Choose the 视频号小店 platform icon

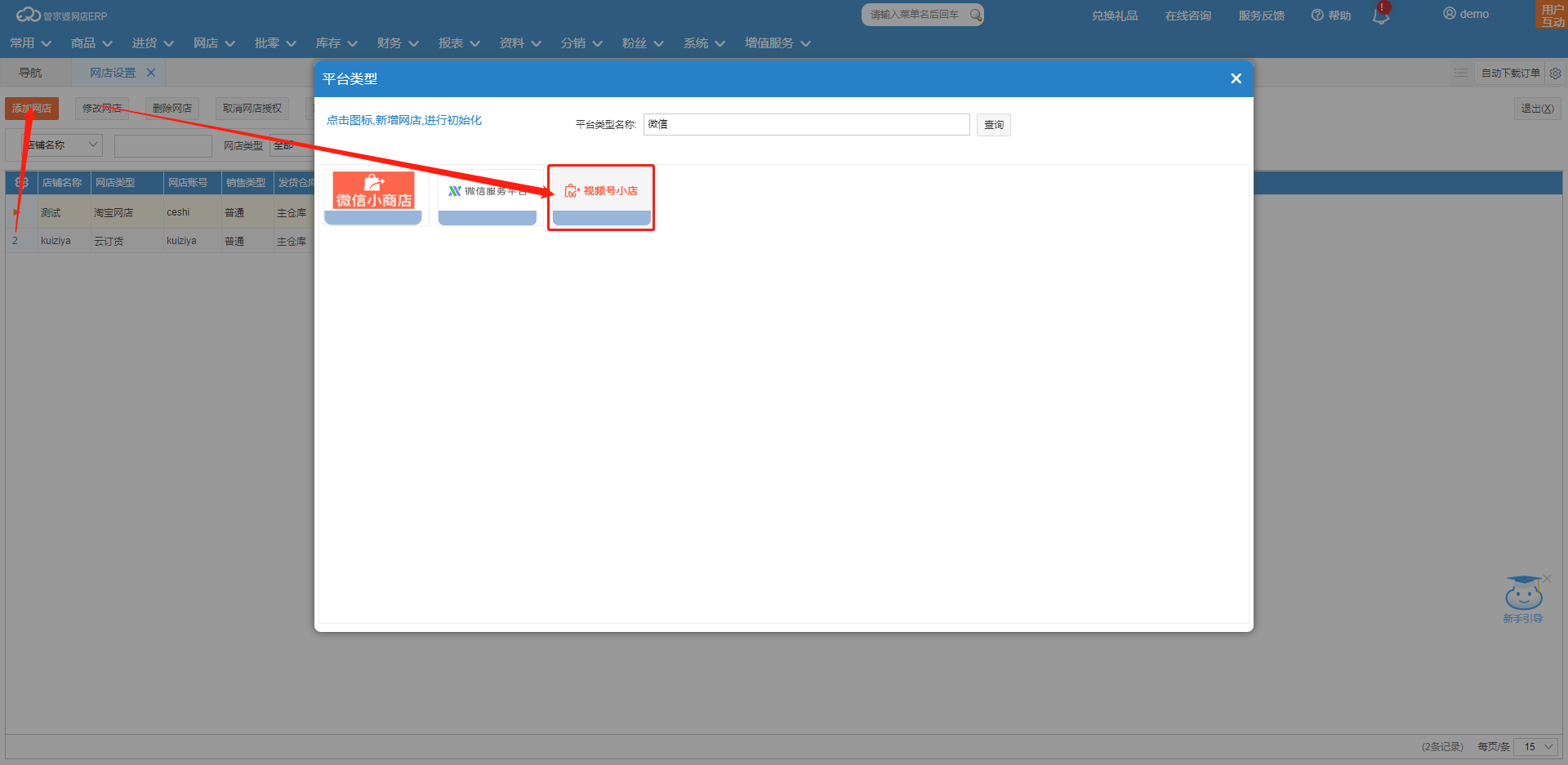(x=602, y=197)
